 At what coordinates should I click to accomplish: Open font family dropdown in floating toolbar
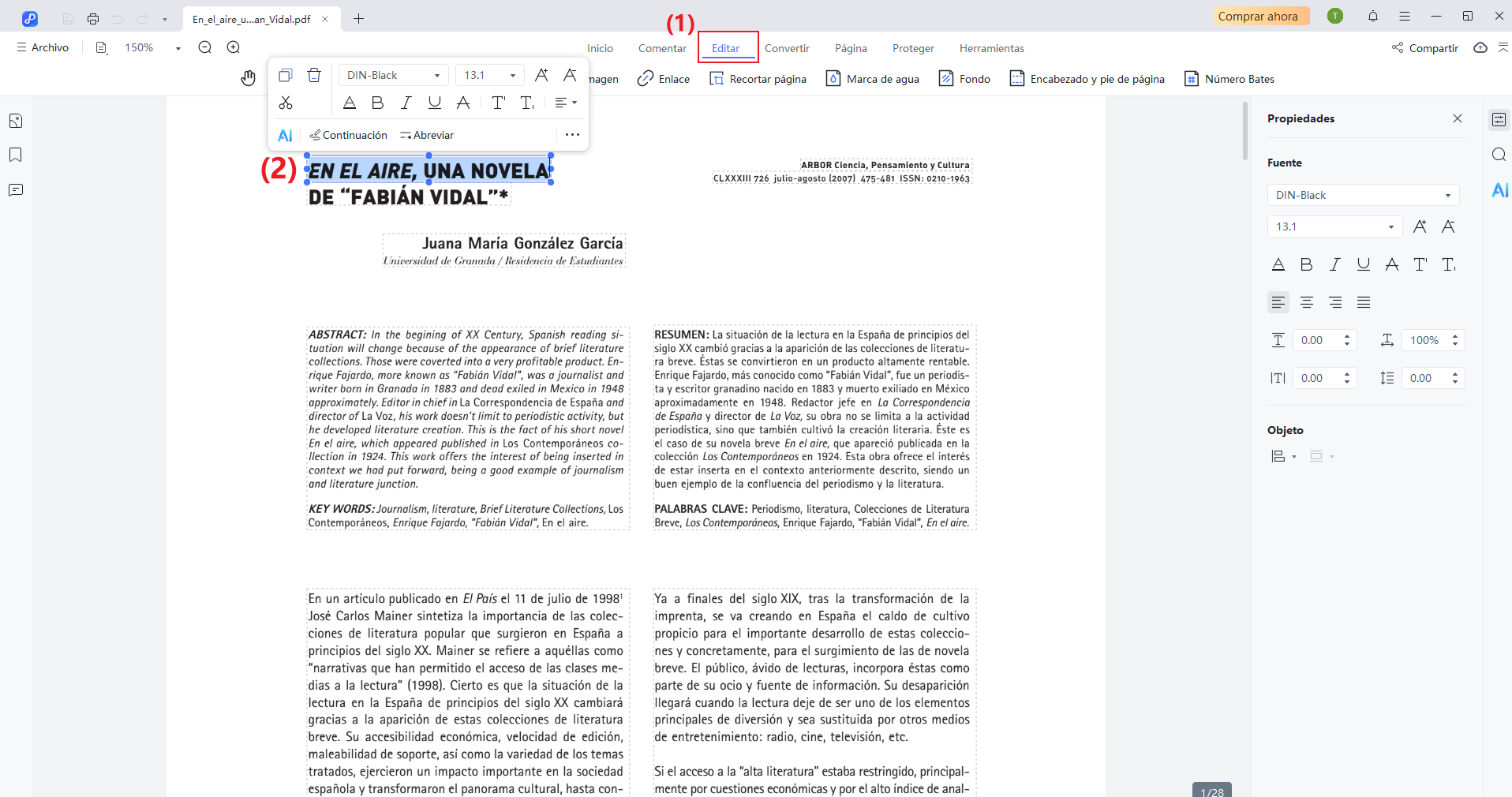click(x=394, y=75)
